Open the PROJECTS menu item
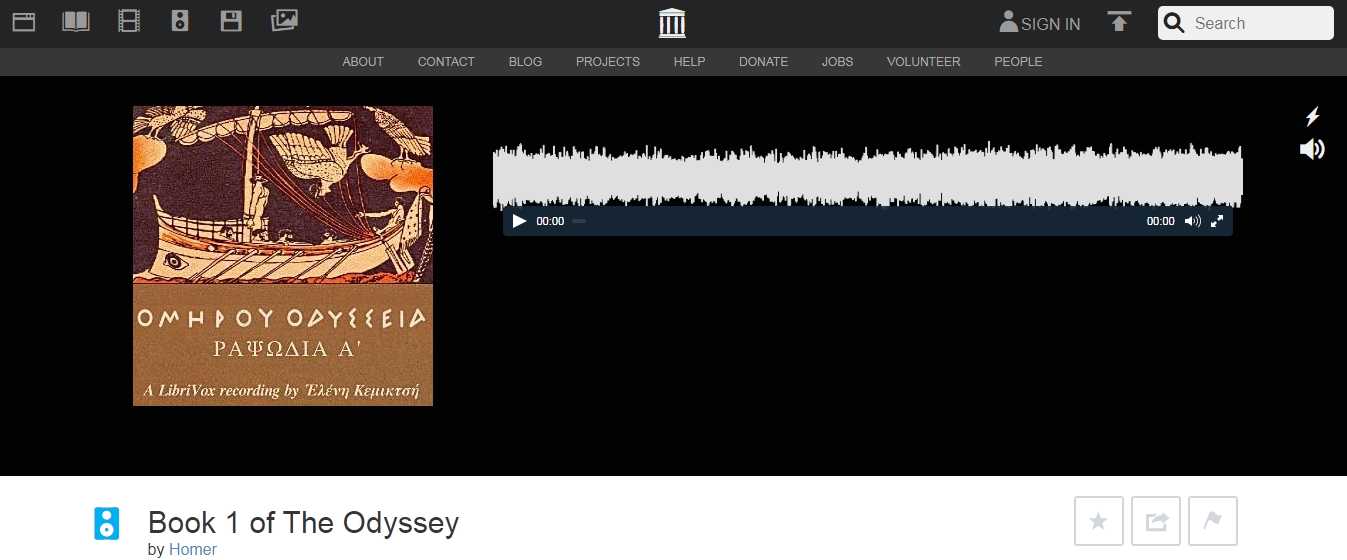 [607, 62]
